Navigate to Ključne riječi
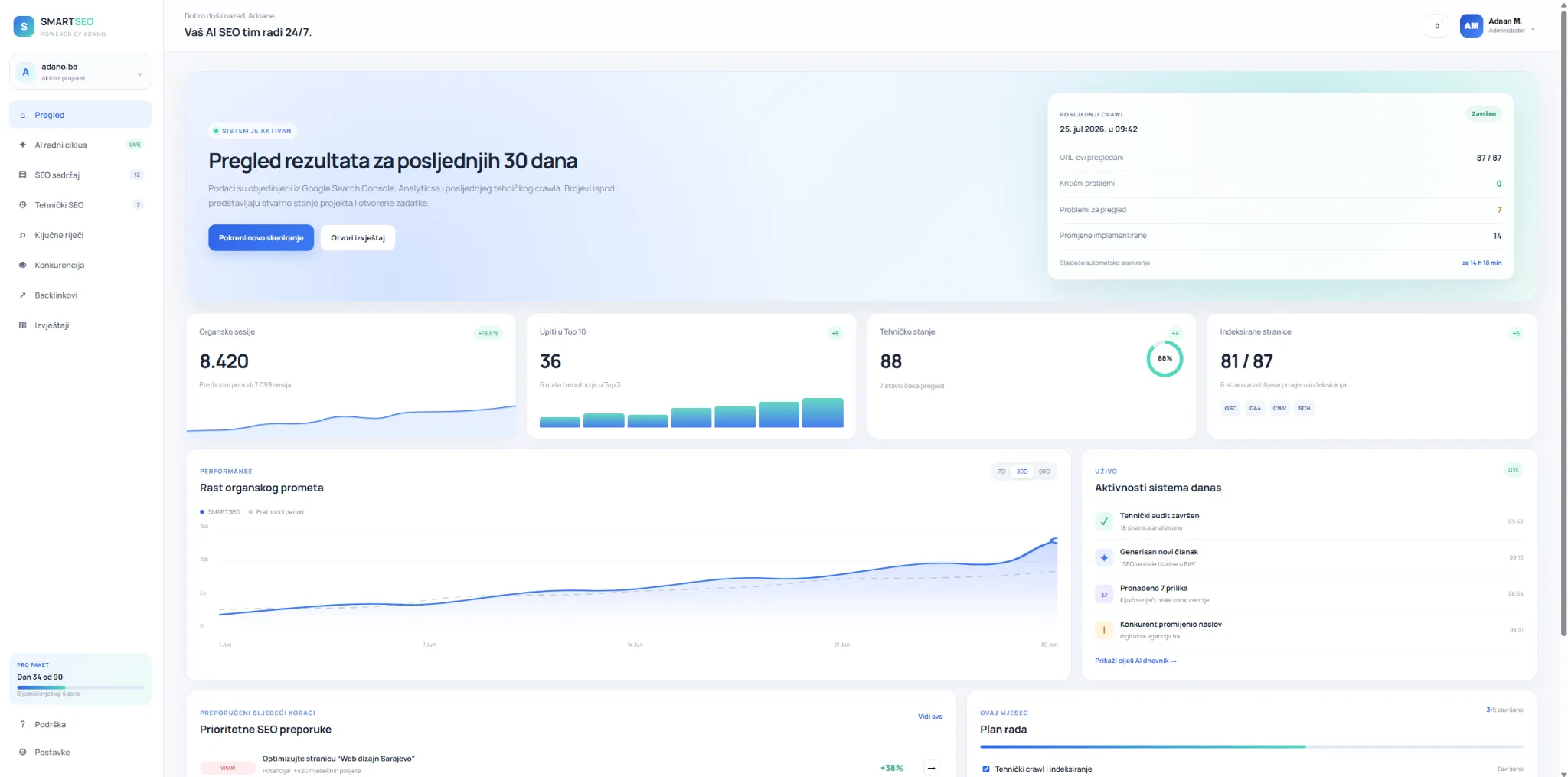The image size is (1568, 777). point(80,235)
